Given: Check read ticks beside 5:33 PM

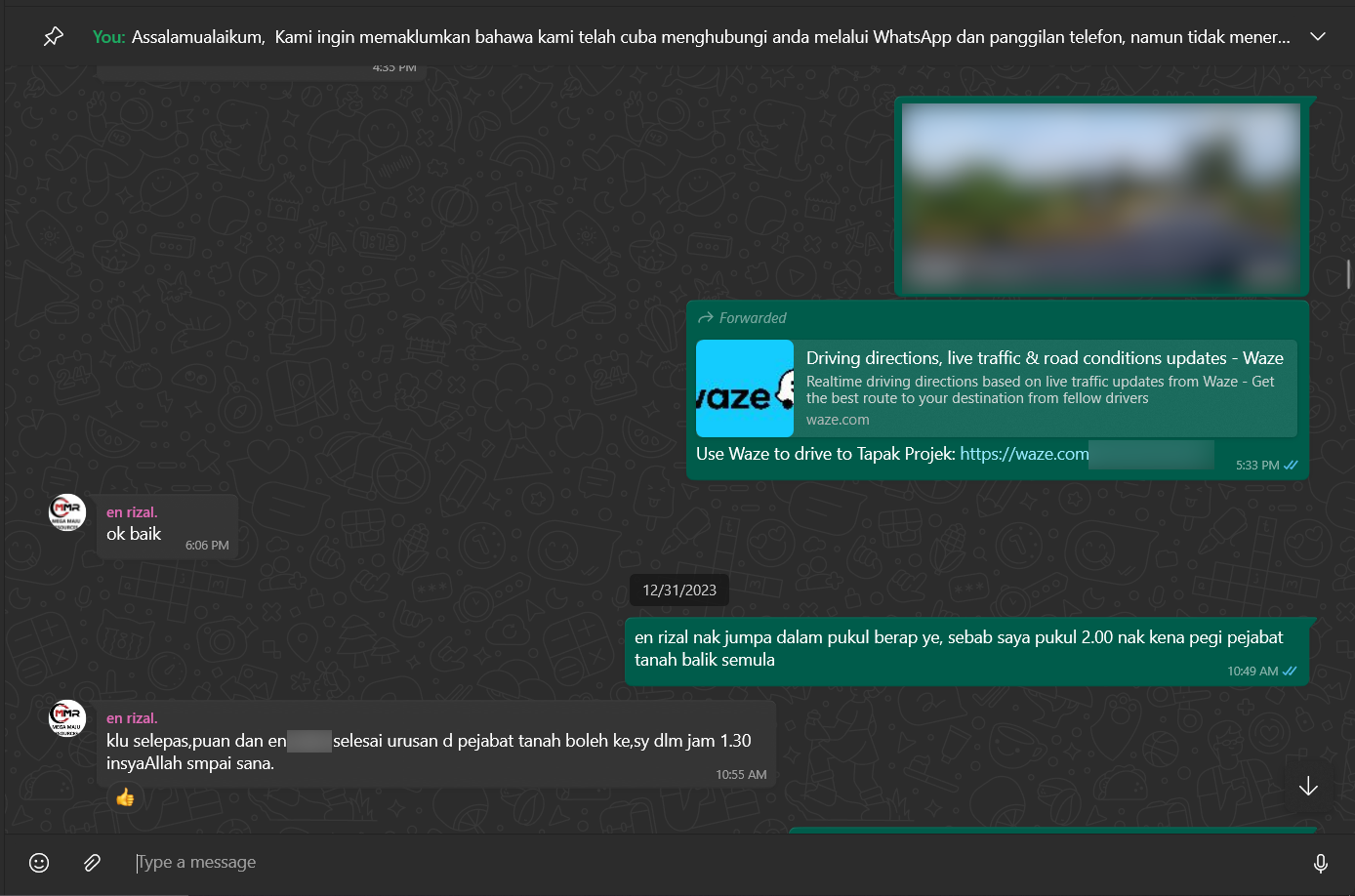Looking at the screenshot, I should tap(1291, 466).
